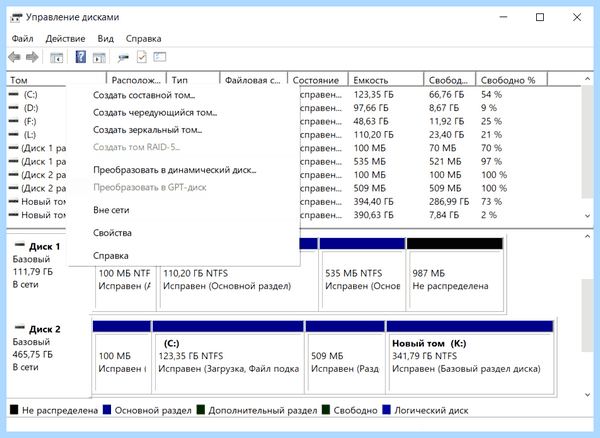Click the drive icon next to (F:) row

point(14,121)
